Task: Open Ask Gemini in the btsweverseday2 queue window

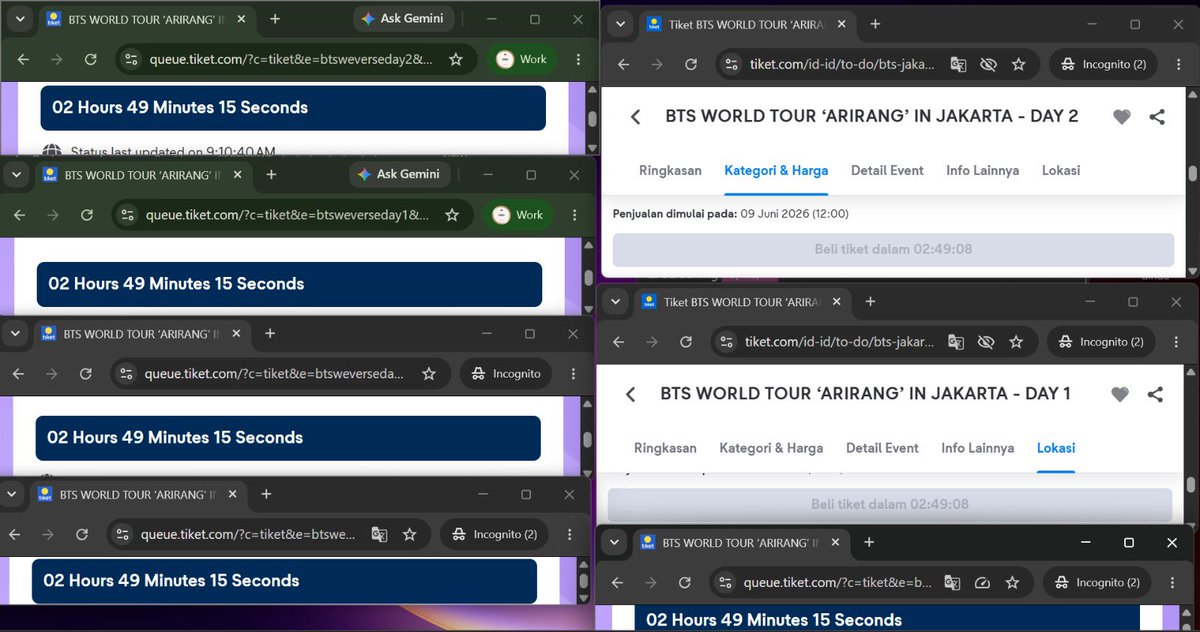Action: point(405,19)
